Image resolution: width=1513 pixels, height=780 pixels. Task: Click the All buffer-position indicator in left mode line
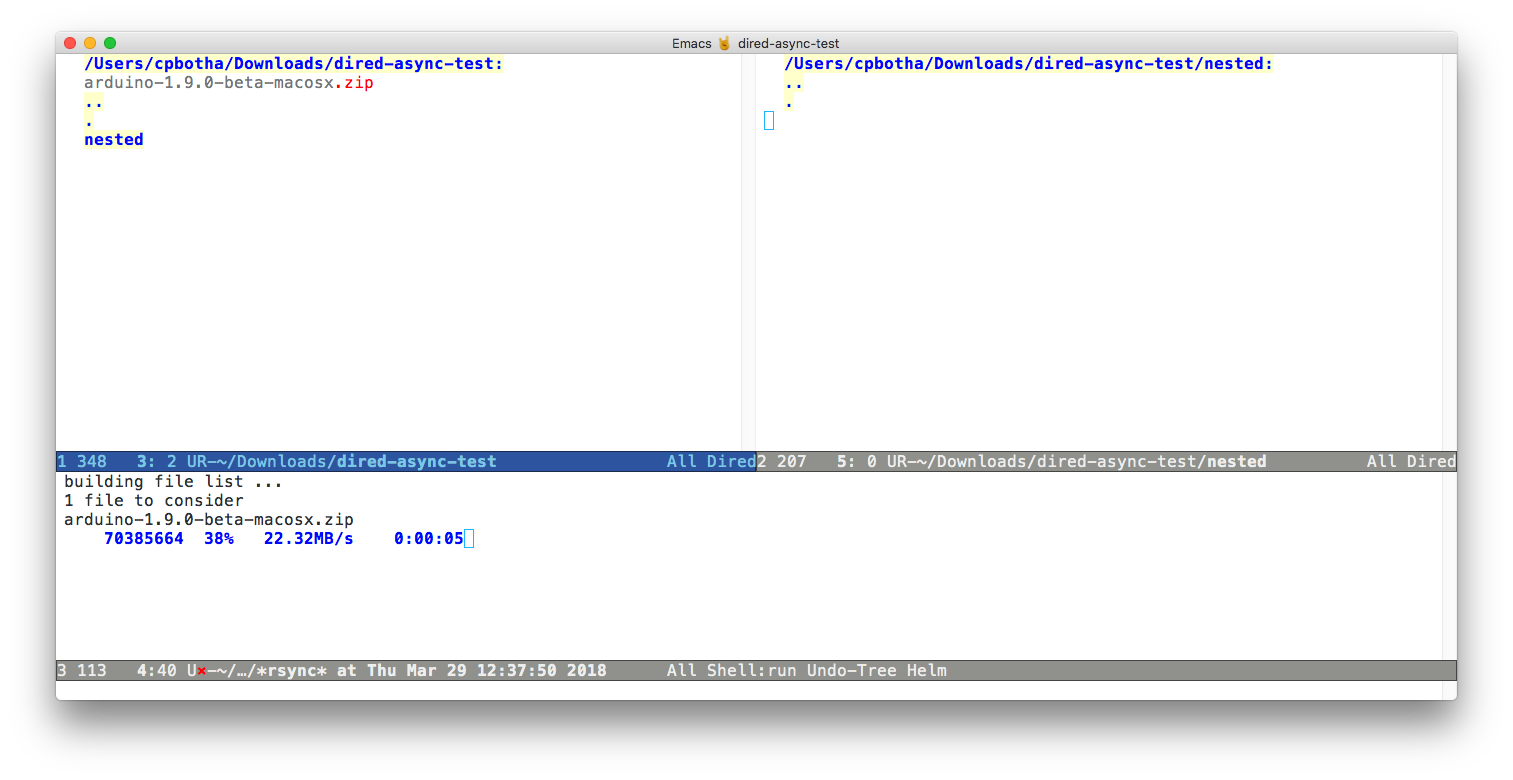(680, 461)
